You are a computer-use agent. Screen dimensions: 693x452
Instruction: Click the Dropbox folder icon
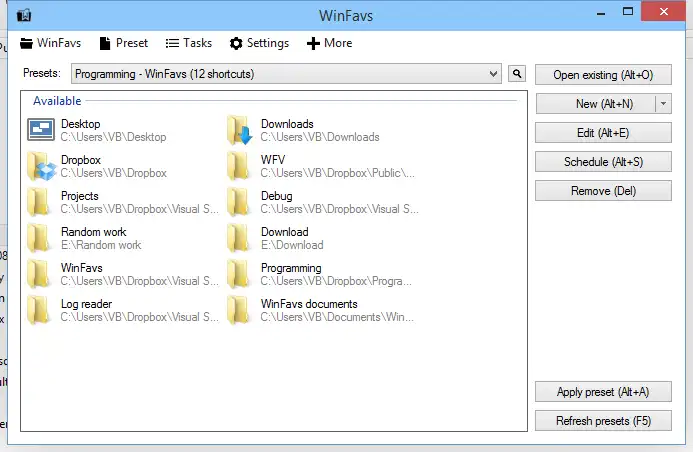point(42,166)
